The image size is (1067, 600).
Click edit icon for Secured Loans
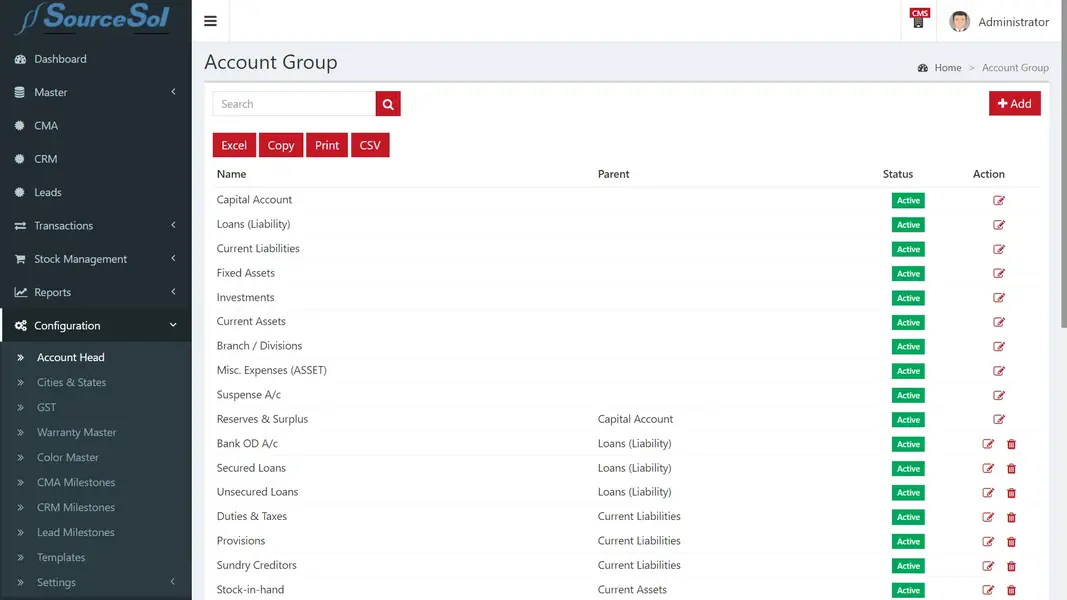[x=988, y=468]
